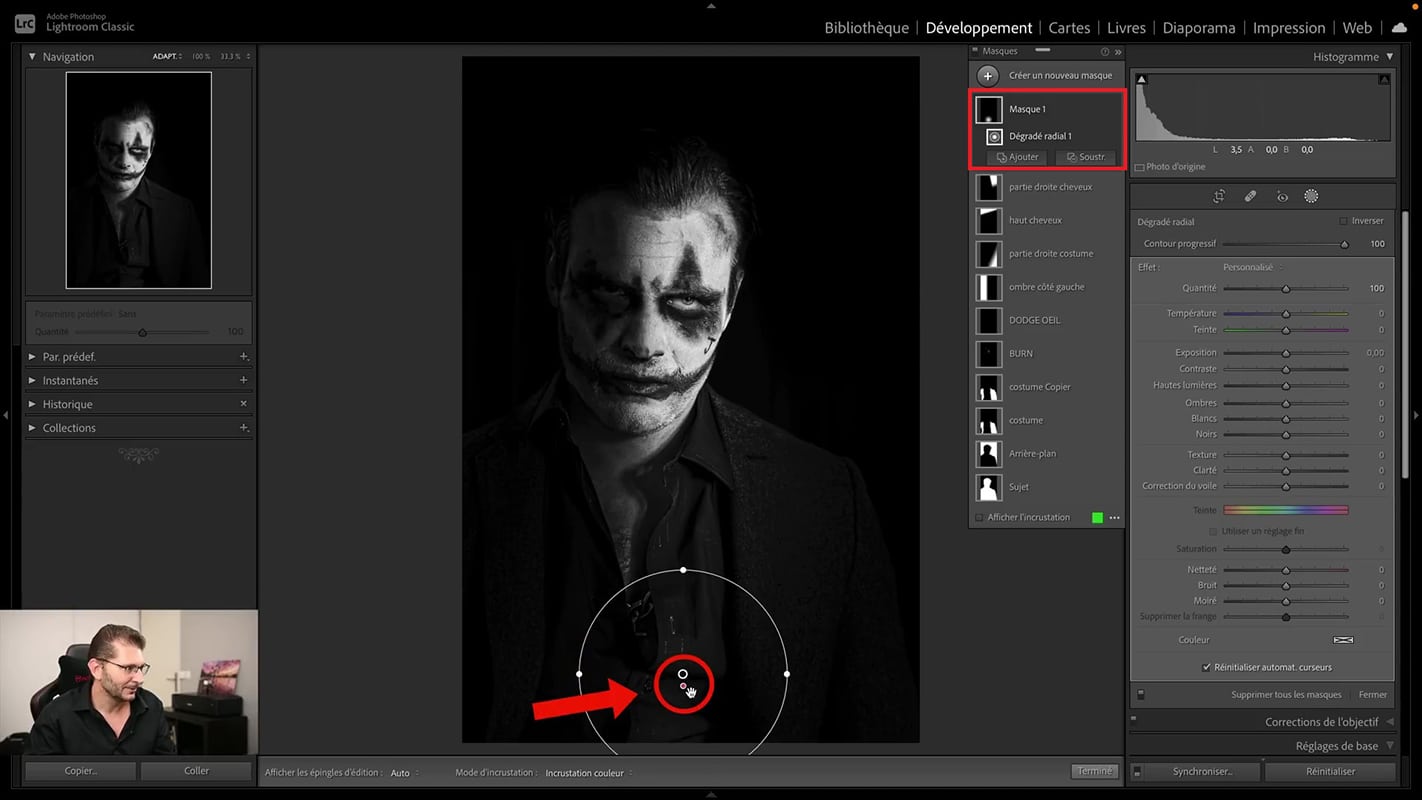Open the Livres module

pyautogui.click(x=1126, y=28)
